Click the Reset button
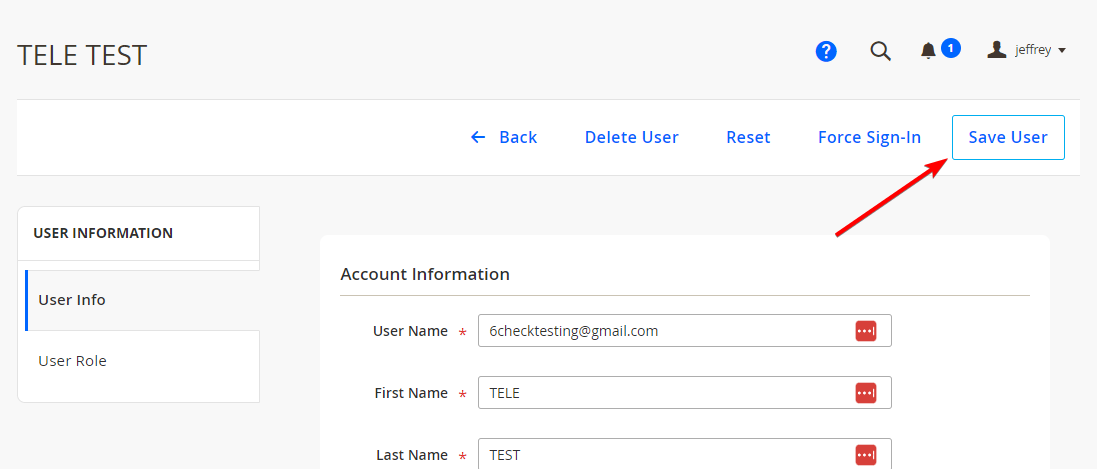1097x469 pixels. [748, 137]
